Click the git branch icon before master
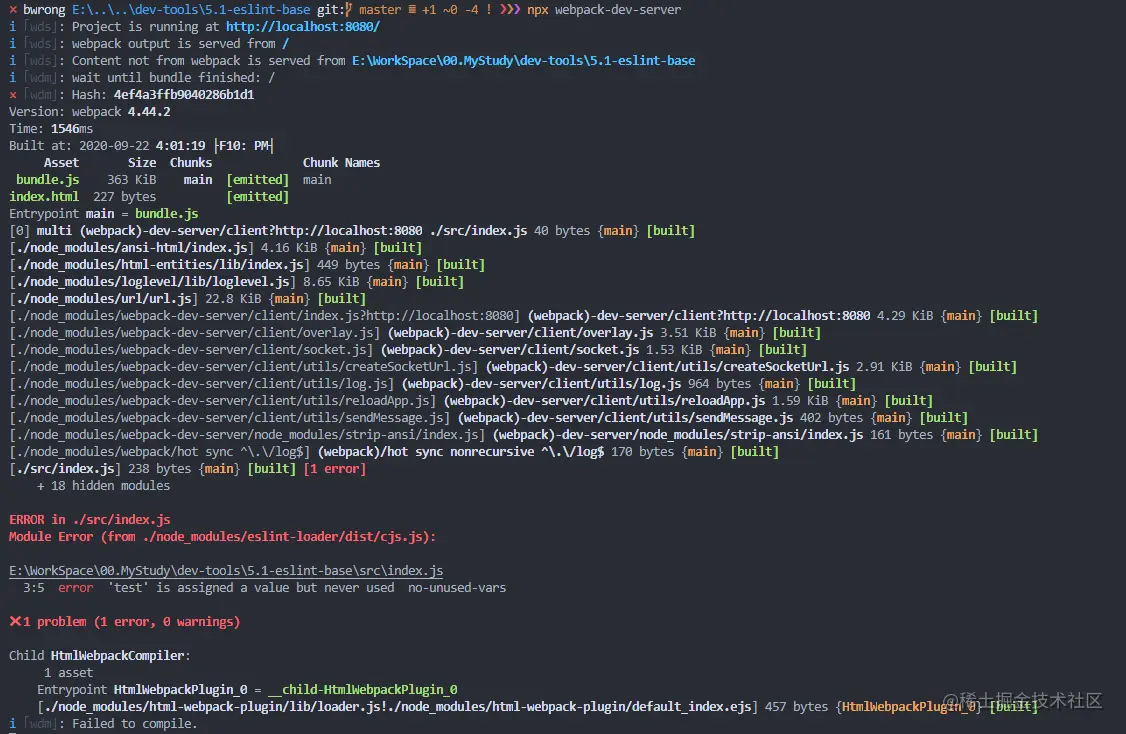 click(x=348, y=9)
